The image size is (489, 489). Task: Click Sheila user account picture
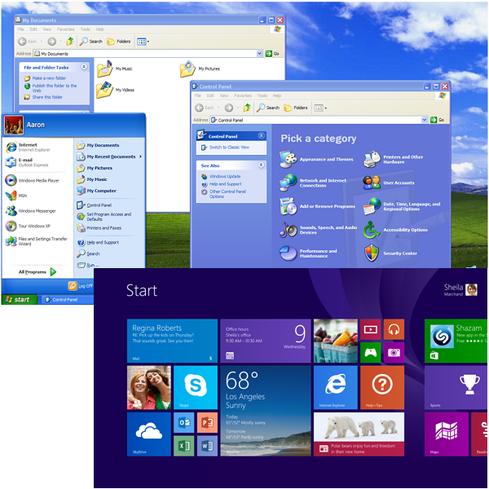(x=472, y=290)
